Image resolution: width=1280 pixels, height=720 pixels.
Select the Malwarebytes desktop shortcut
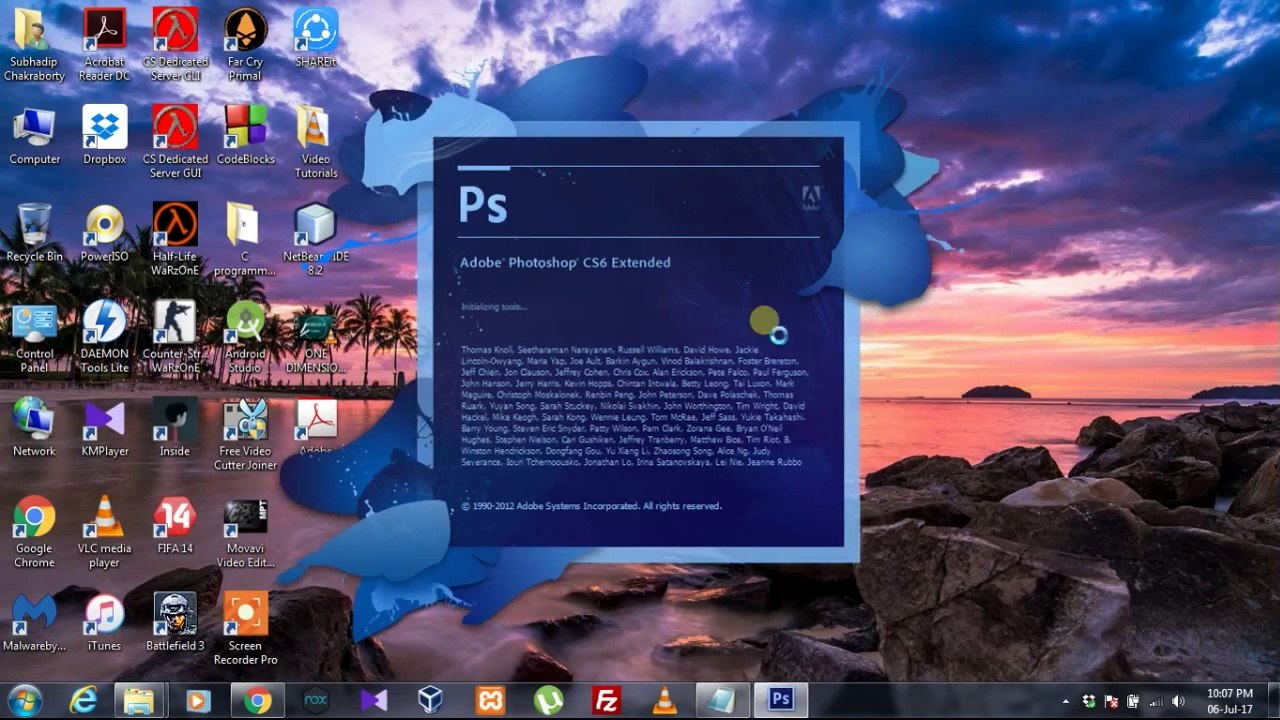35,622
